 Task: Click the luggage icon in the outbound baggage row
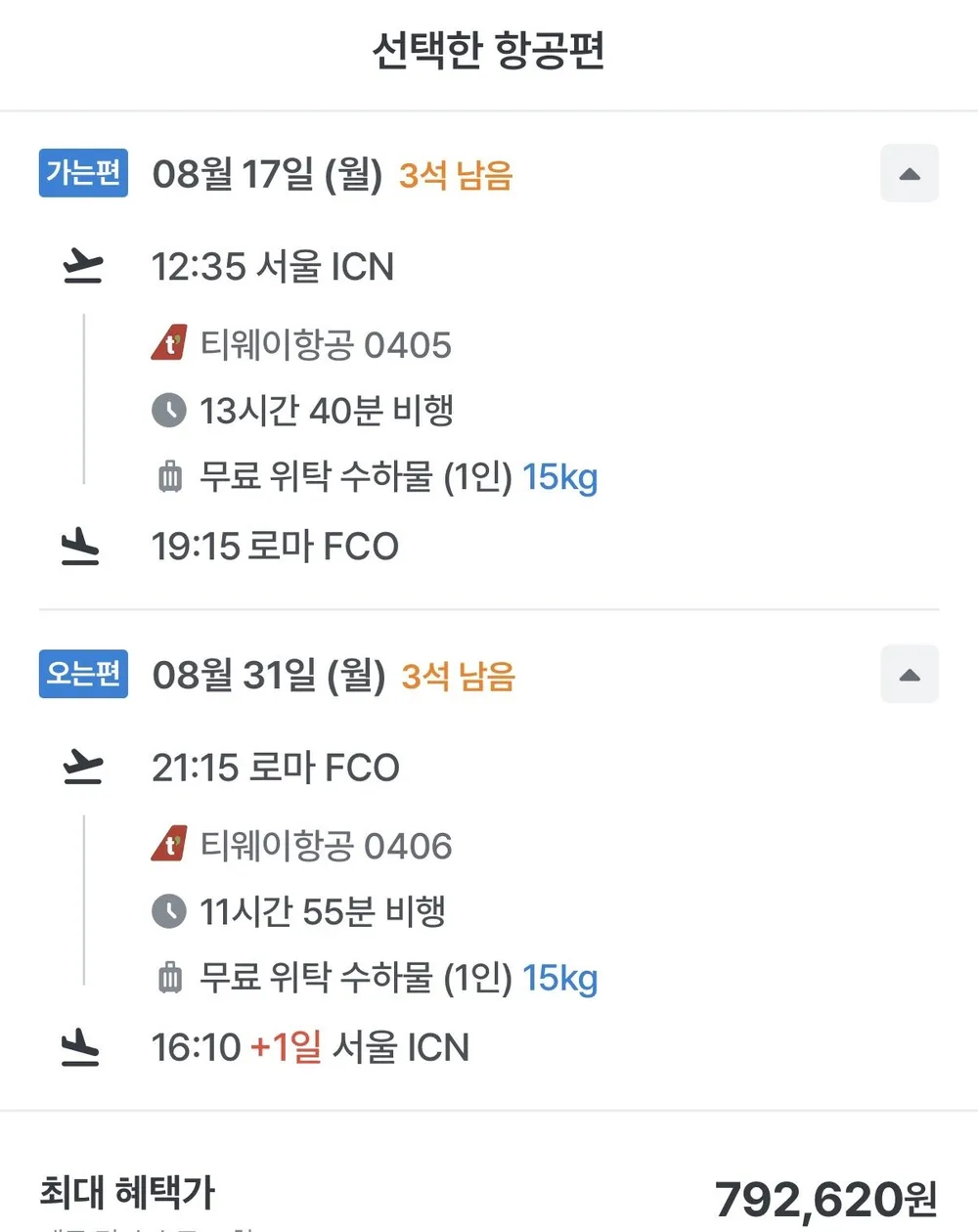click(170, 477)
